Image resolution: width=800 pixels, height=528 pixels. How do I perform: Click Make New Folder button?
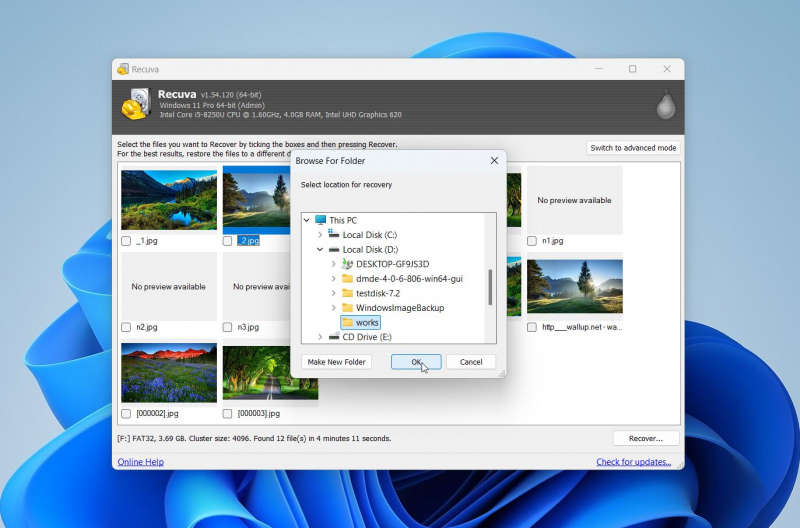(x=336, y=362)
